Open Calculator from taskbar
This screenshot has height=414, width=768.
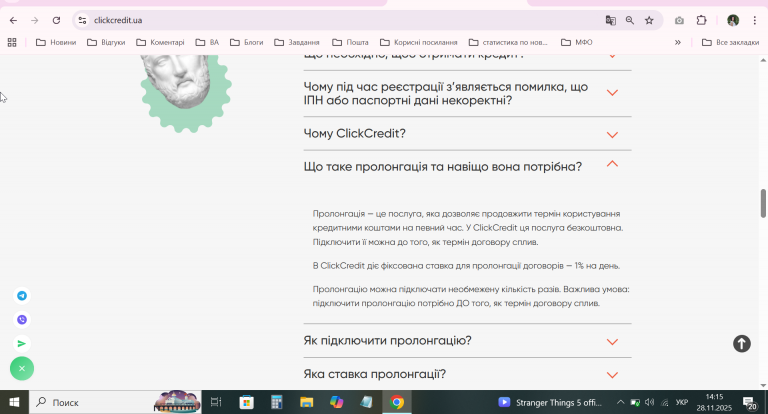point(277,402)
